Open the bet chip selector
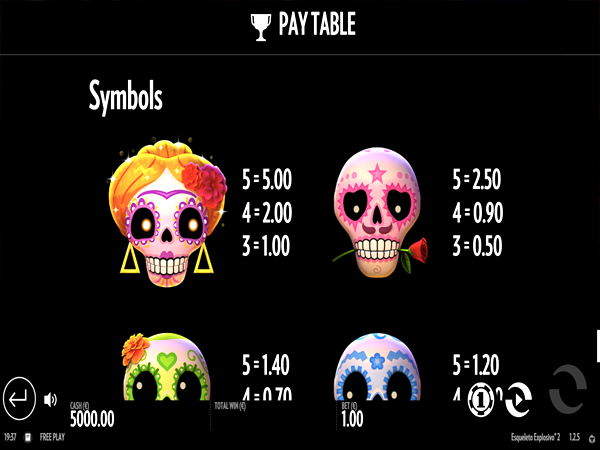 pos(481,400)
